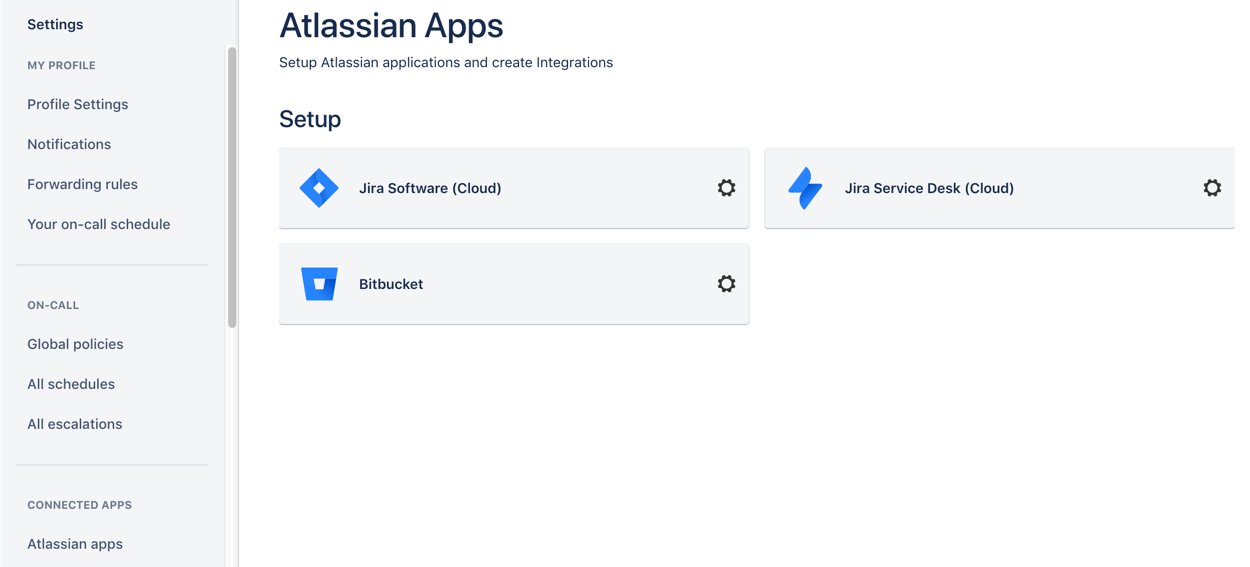Click the 'Setup Atlassian applications' description text
This screenshot has width=1250, height=567.
446,62
